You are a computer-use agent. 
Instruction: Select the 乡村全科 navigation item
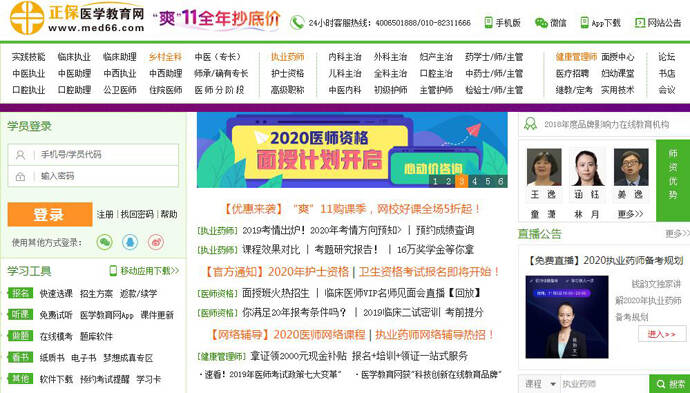pyautogui.click(x=165, y=57)
